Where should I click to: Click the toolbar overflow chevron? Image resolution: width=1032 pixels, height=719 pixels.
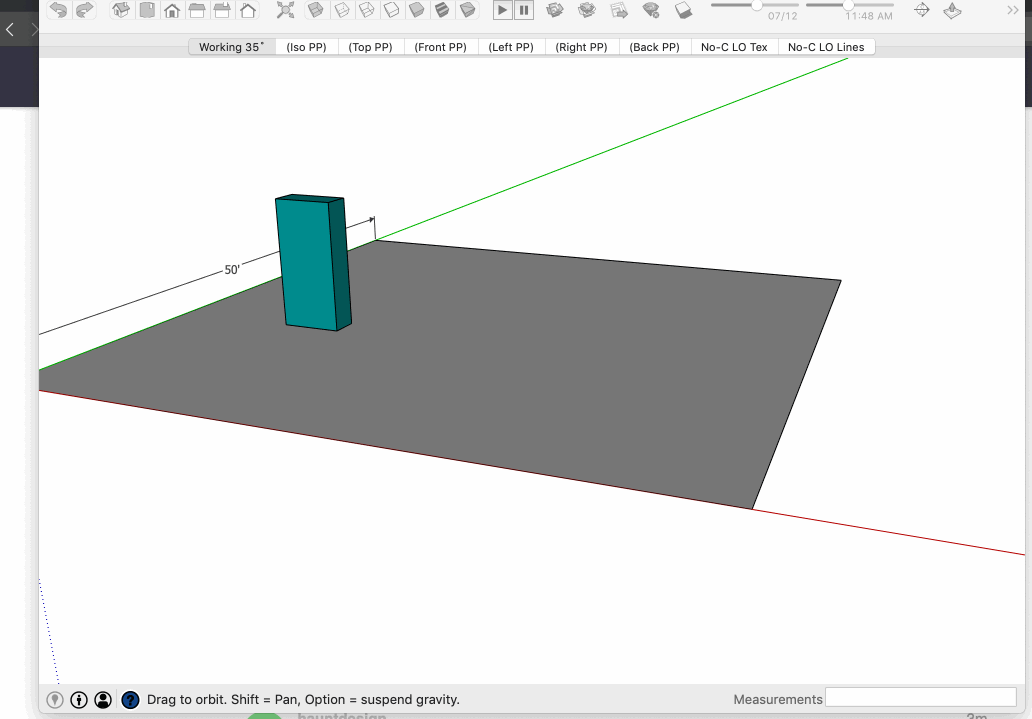pos(1011,10)
